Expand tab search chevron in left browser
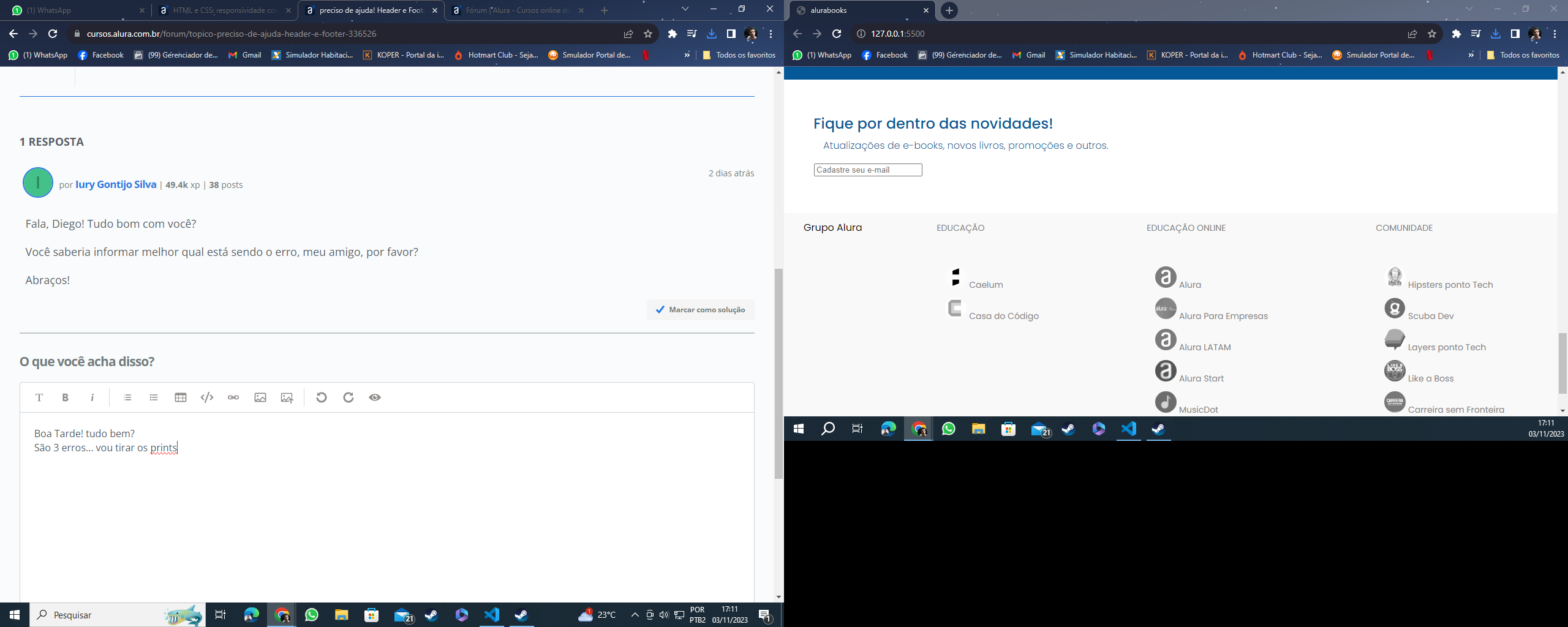1568x627 pixels. click(685, 9)
